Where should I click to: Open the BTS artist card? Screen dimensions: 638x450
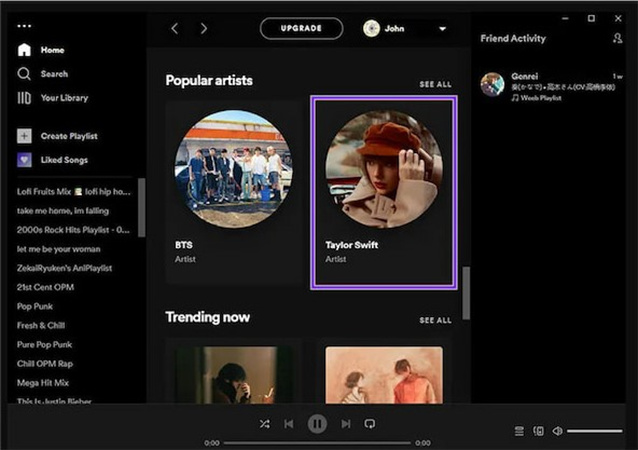click(x=232, y=190)
